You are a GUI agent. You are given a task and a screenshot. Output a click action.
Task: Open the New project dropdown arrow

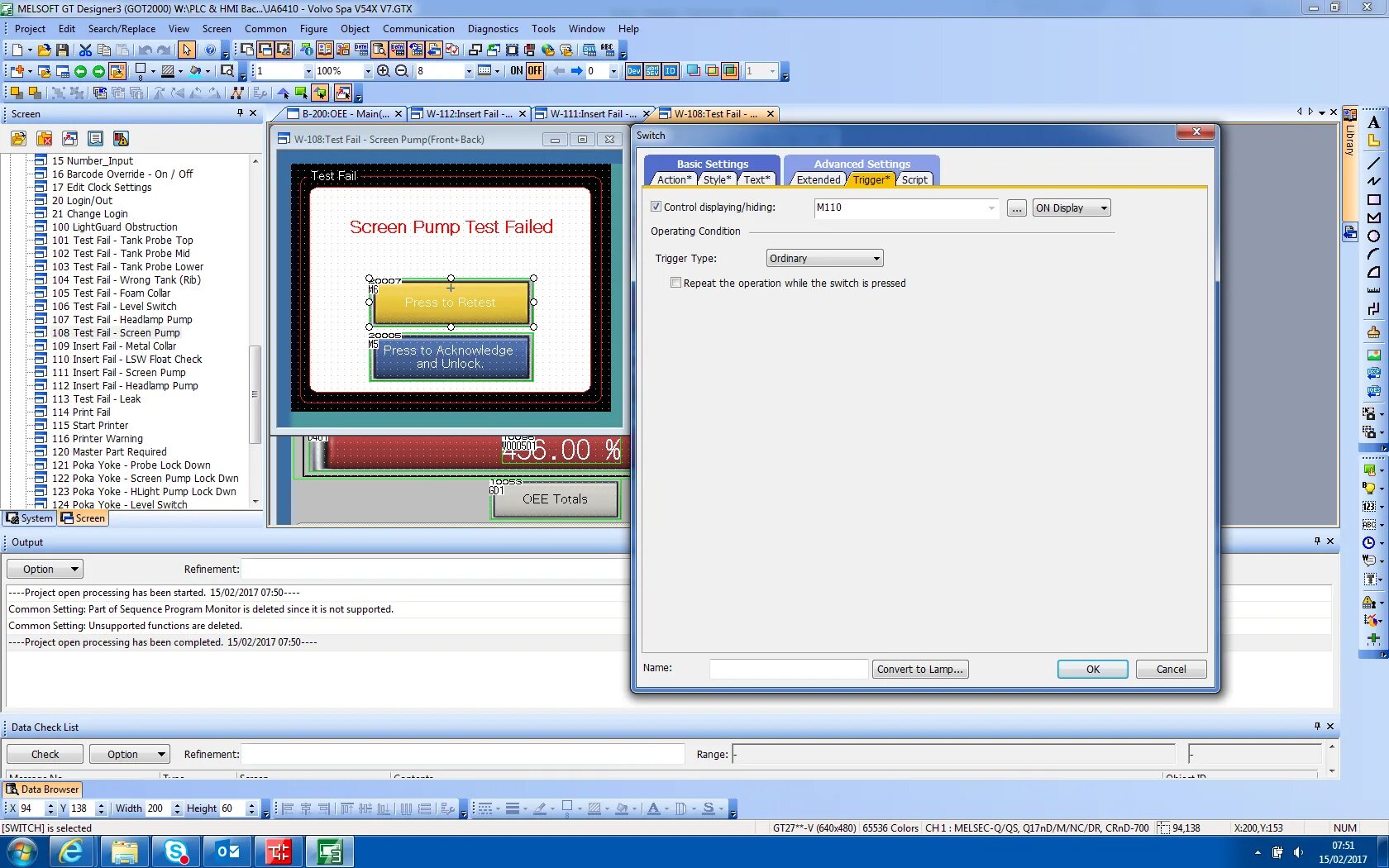pos(29,50)
